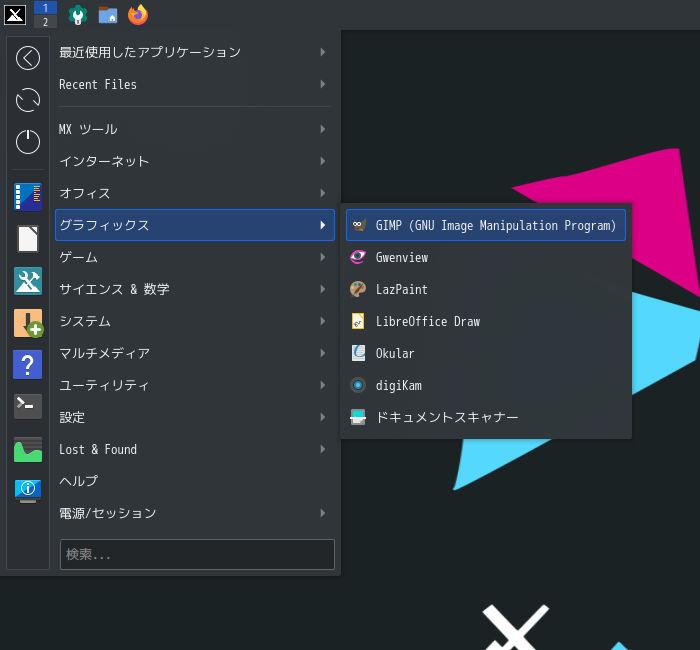Open the wrench and screwdriver tools icon
700x650 pixels.
pos(28,281)
